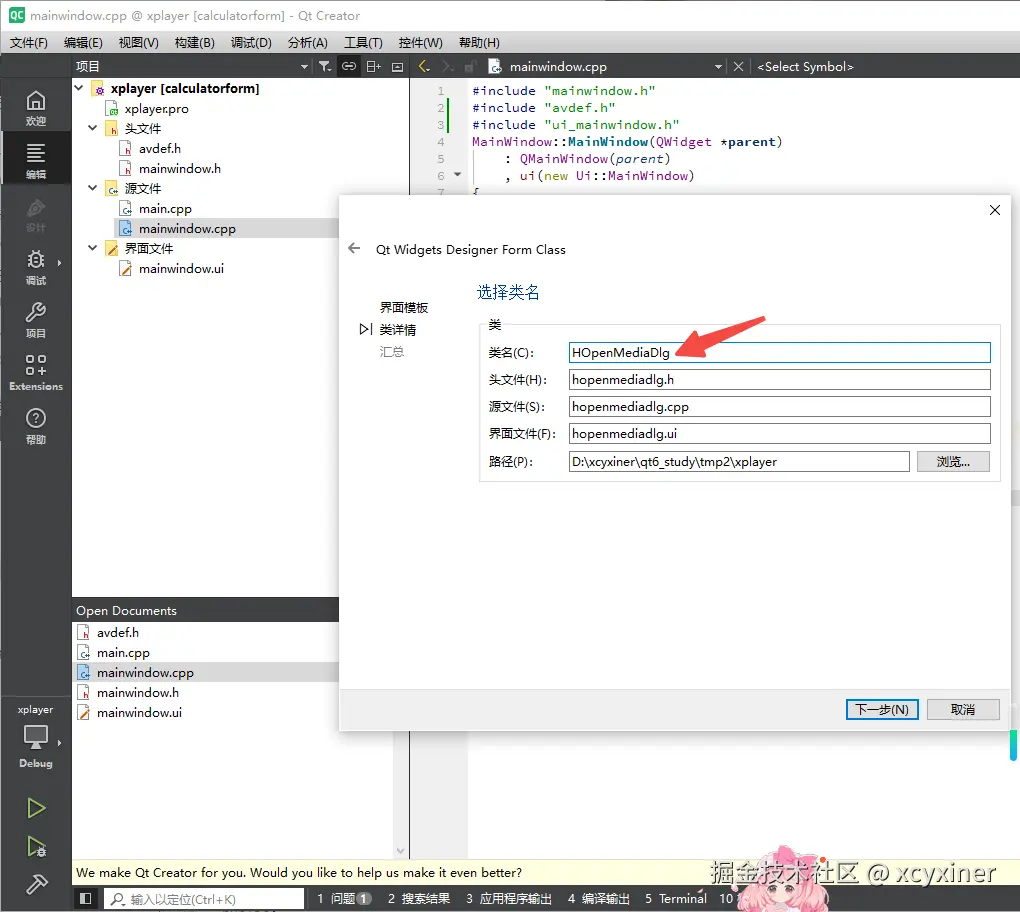
Task: Run the project with green play button
Action: pyautogui.click(x=36, y=808)
